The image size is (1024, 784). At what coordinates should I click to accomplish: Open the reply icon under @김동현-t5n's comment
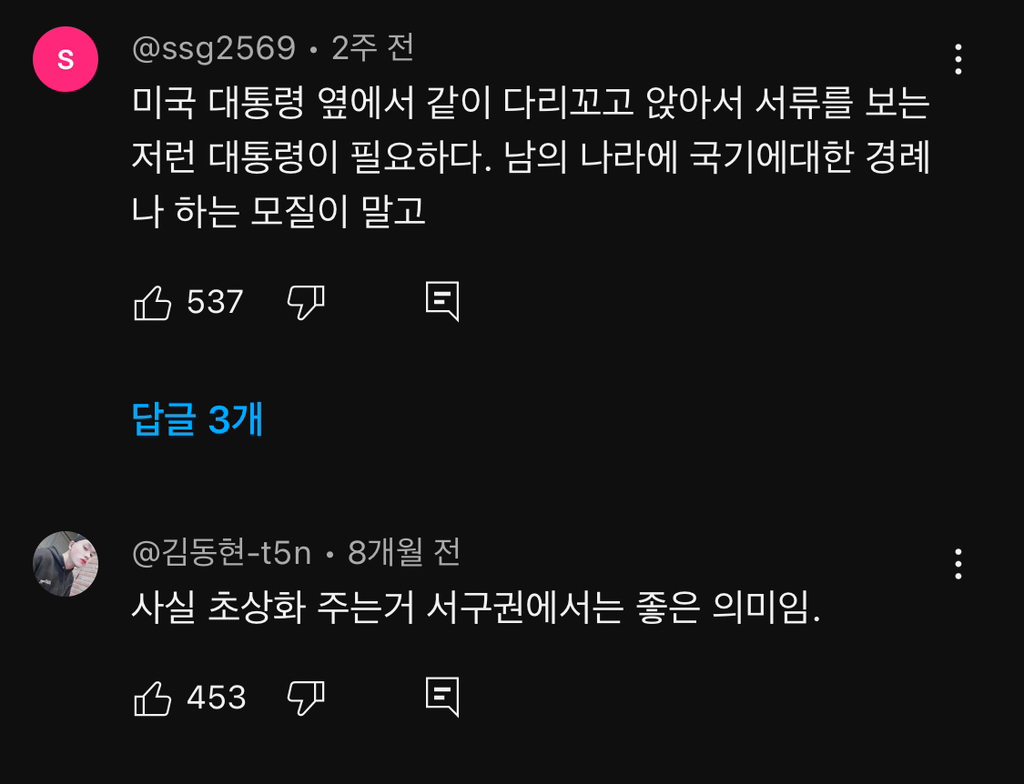click(443, 698)
